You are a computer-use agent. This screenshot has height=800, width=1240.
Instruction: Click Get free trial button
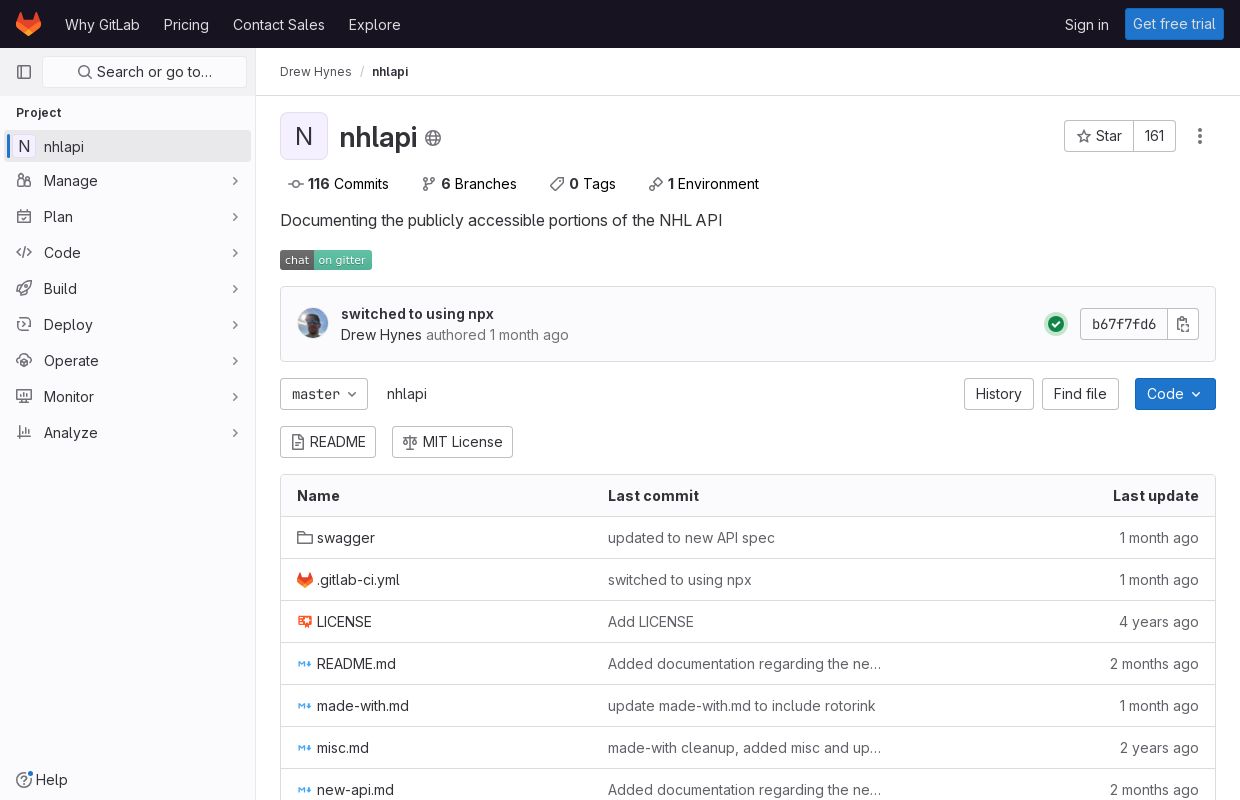point(1174,24)
